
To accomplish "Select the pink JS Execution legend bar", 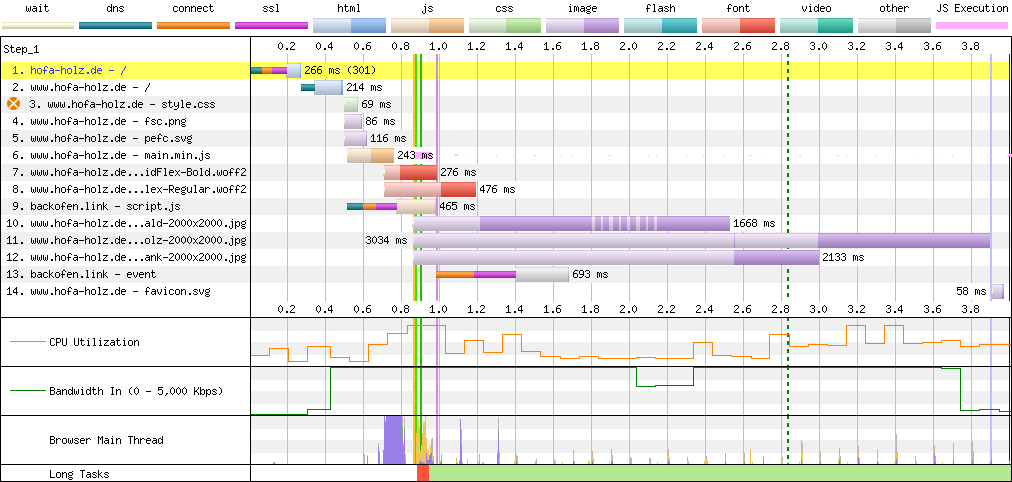I will [972, 26].
